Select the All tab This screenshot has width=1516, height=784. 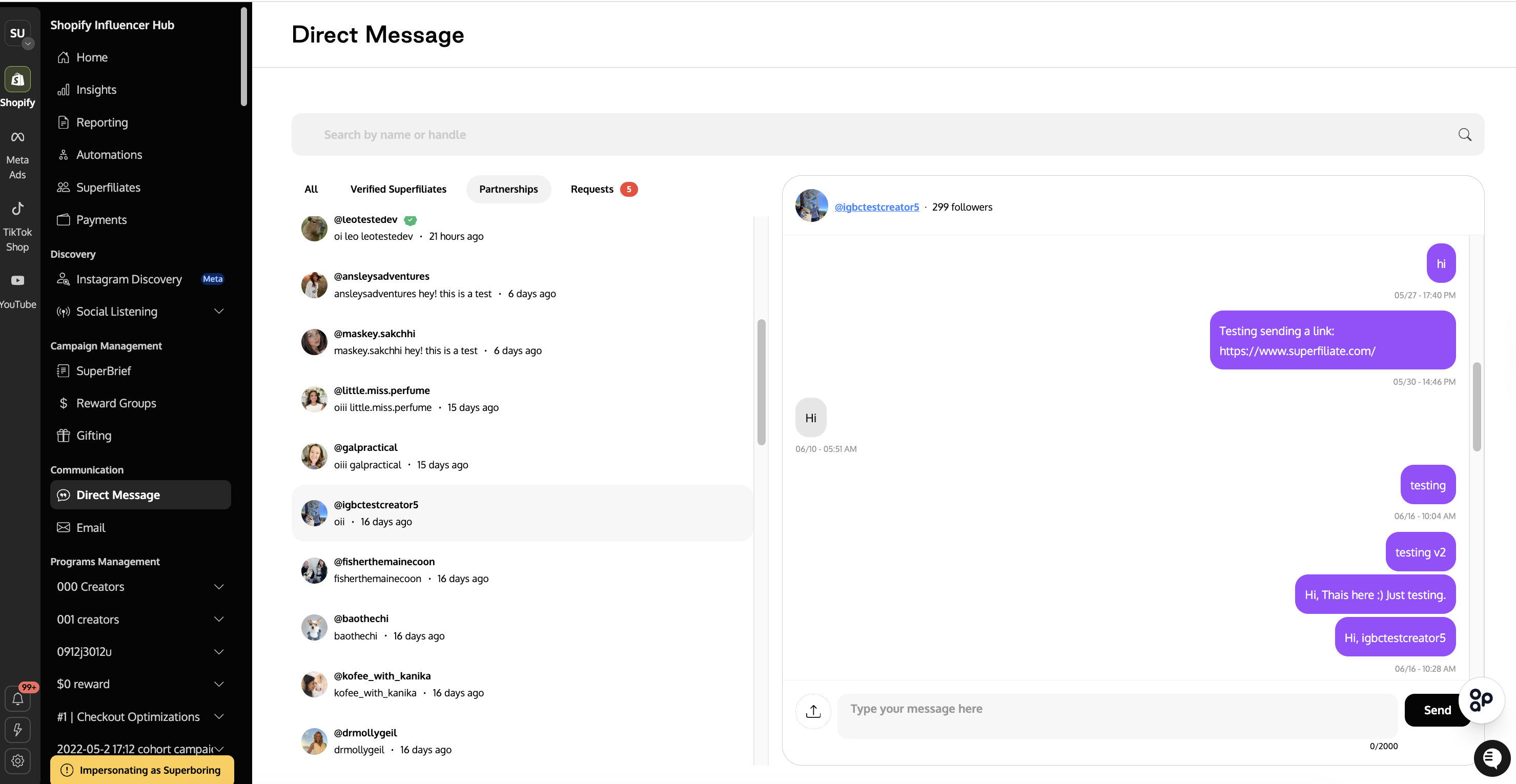tap(311, 189)
